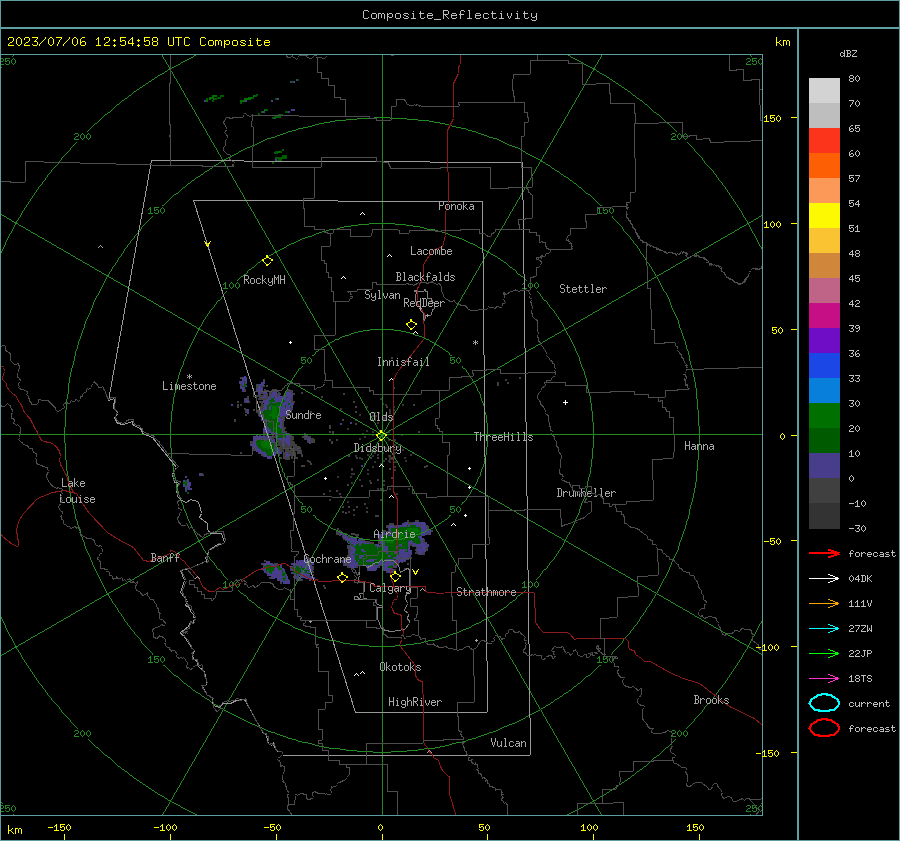Click the asterisk marker above Limestone

point(189,377)
